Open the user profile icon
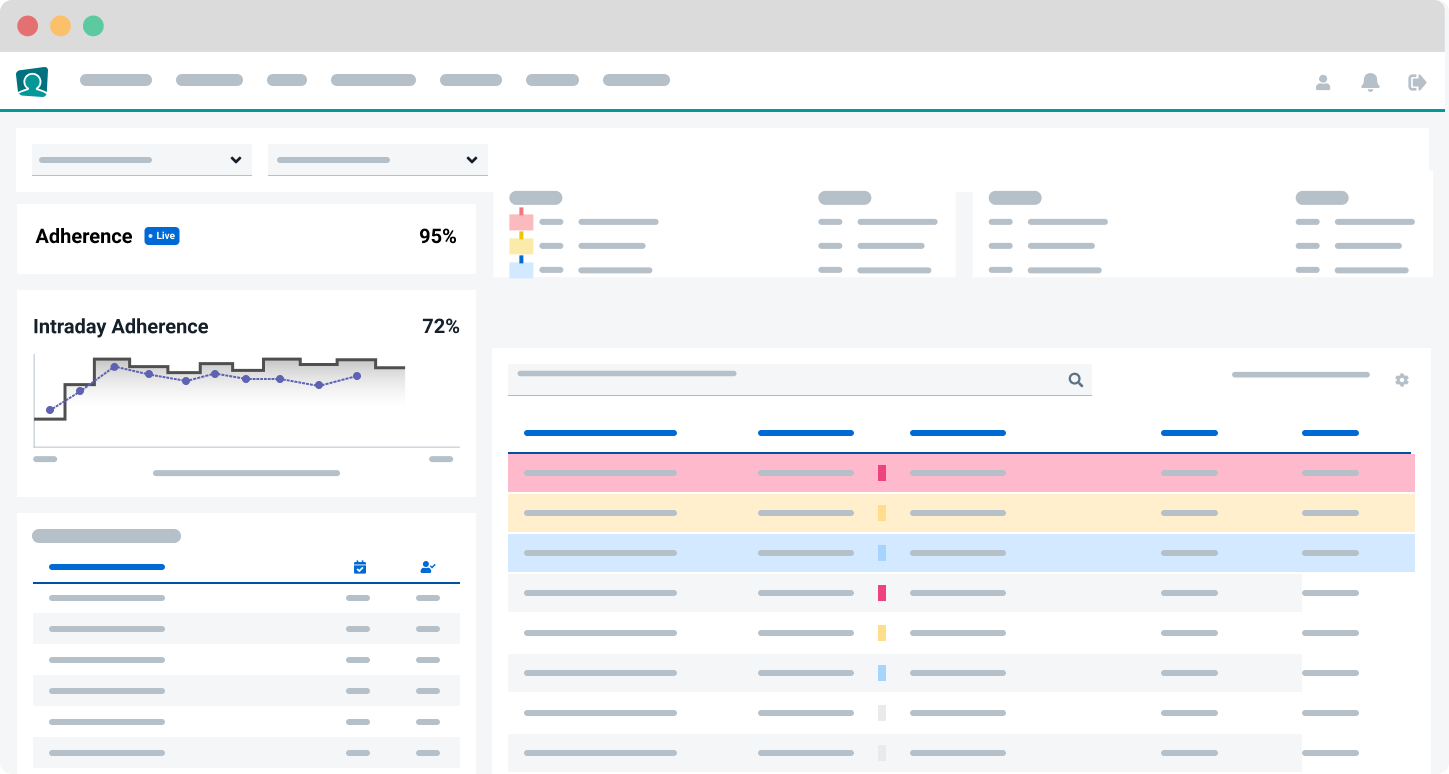 pos(1323,82)
